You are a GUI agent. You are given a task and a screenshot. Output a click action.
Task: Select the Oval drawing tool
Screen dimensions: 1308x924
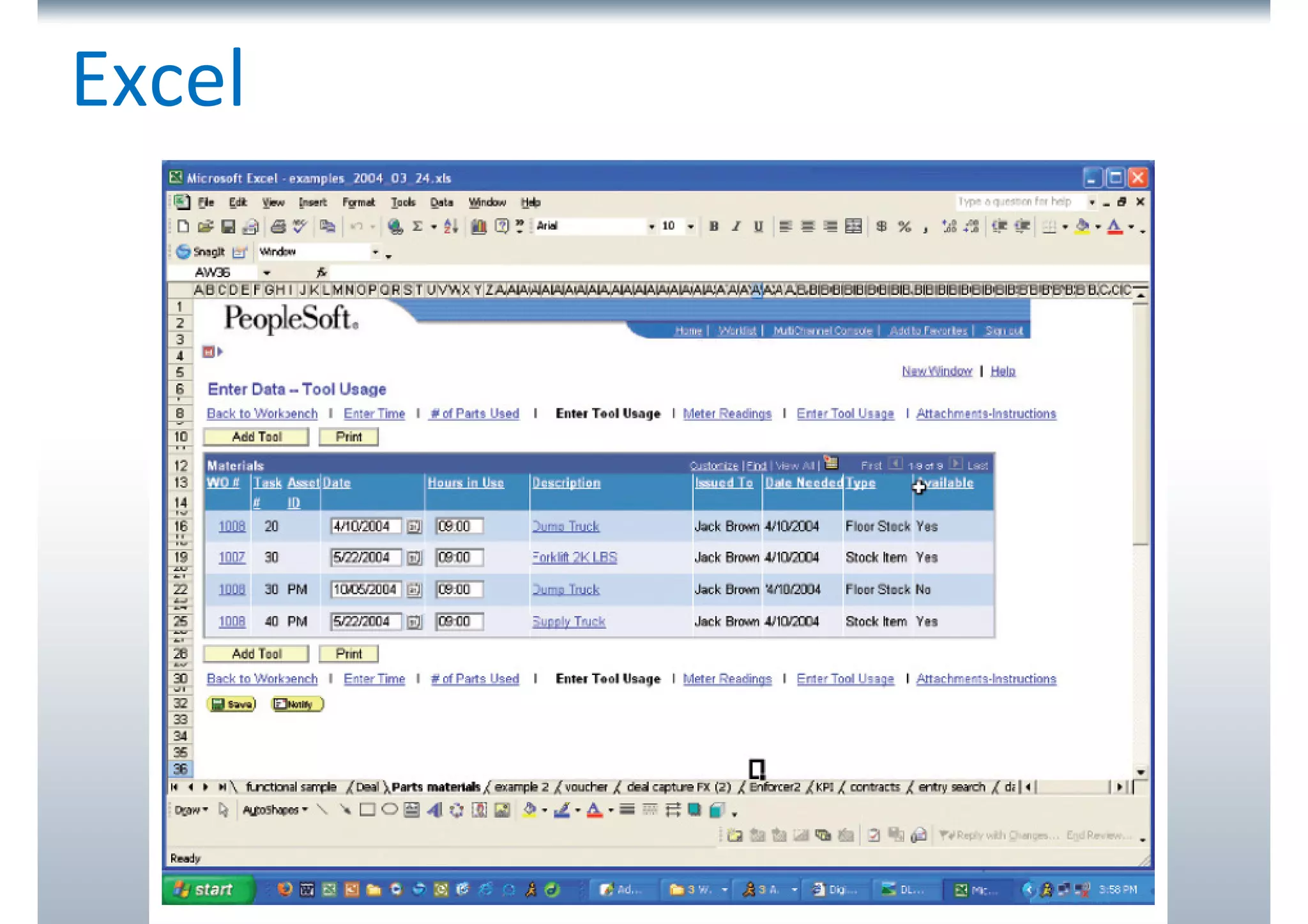coord(389,810)
